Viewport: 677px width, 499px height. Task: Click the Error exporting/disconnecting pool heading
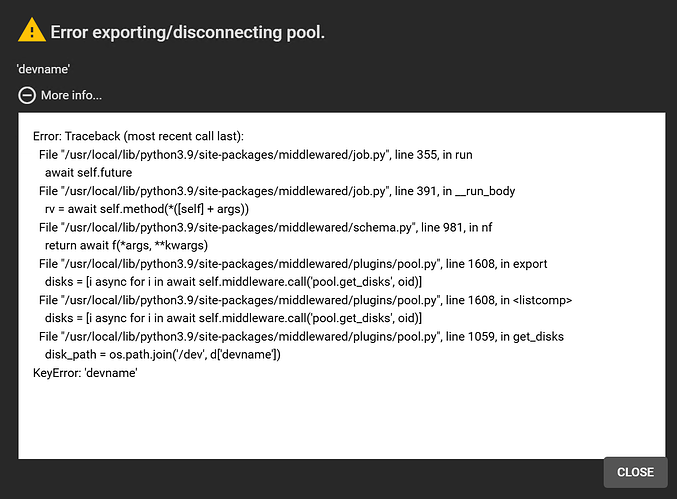187,32
